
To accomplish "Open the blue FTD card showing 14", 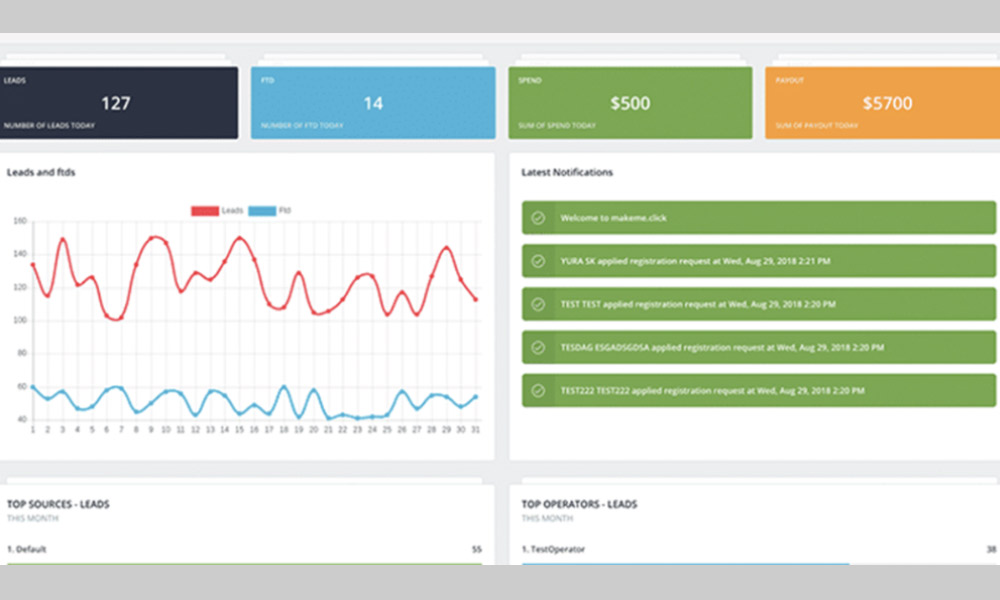I will 372,103.
